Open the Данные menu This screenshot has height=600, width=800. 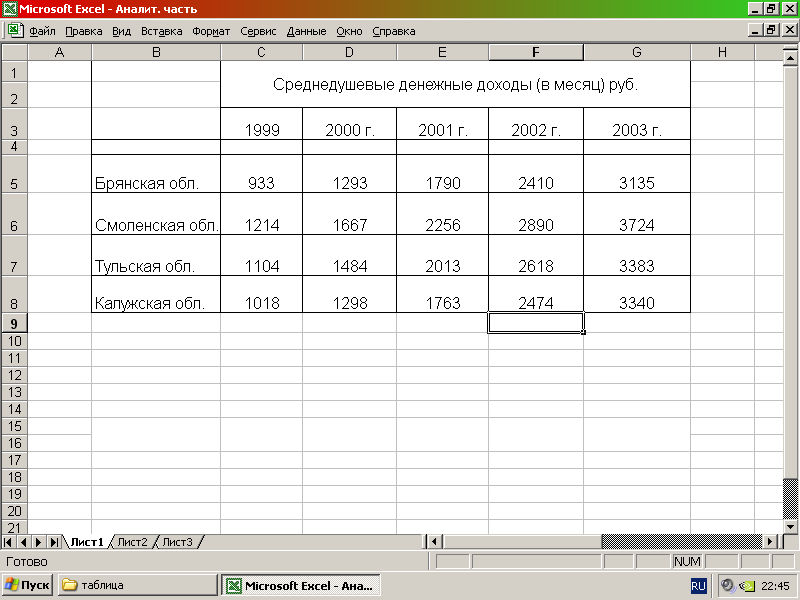coord(306,31)
